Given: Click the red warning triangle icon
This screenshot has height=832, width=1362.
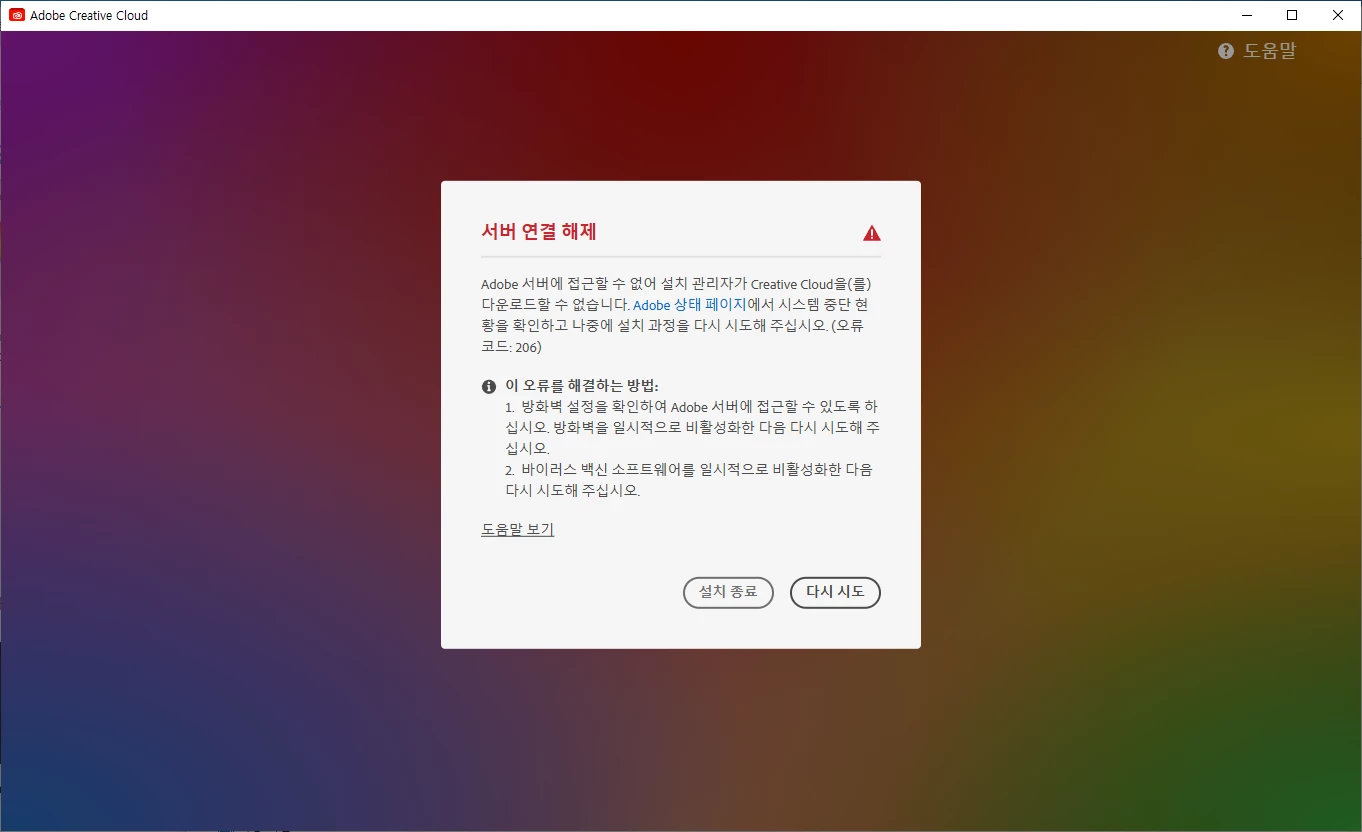Looking at the screenshot, I should (872, 233).
